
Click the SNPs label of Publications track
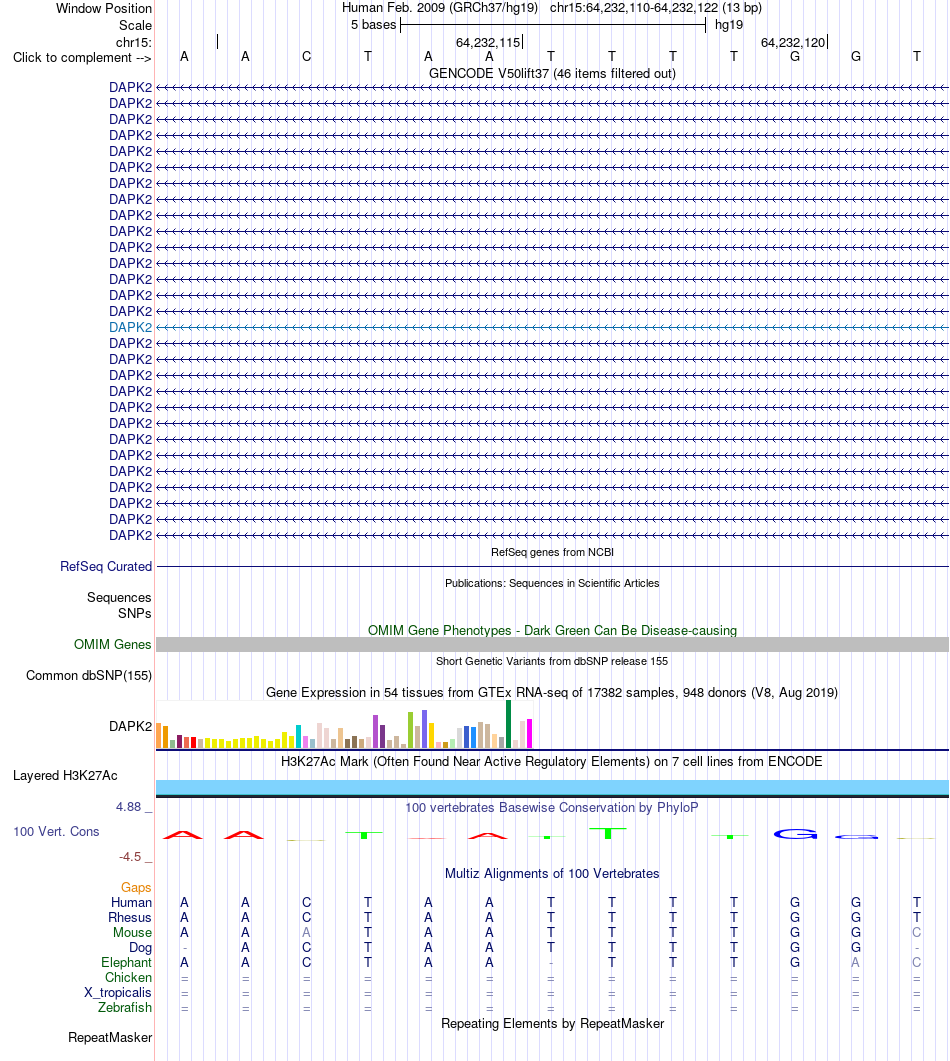point(135,613)
